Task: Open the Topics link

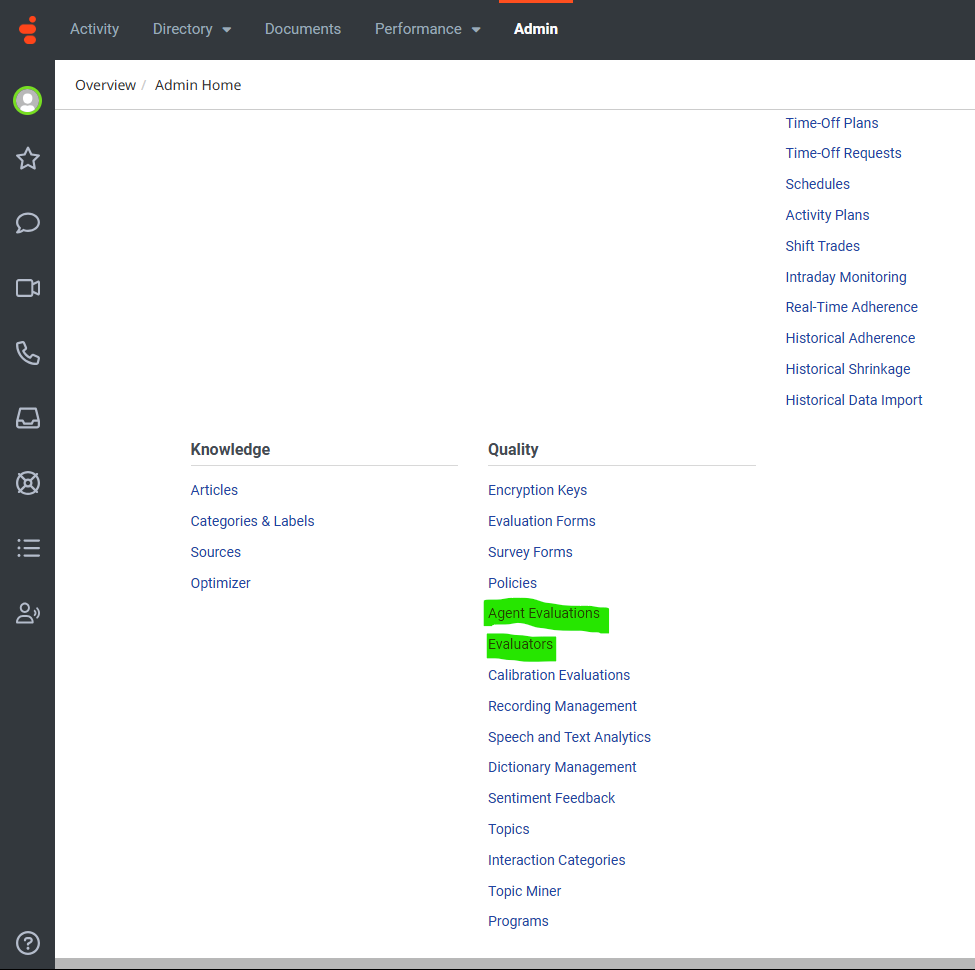Action: click(x=508, y=829)
